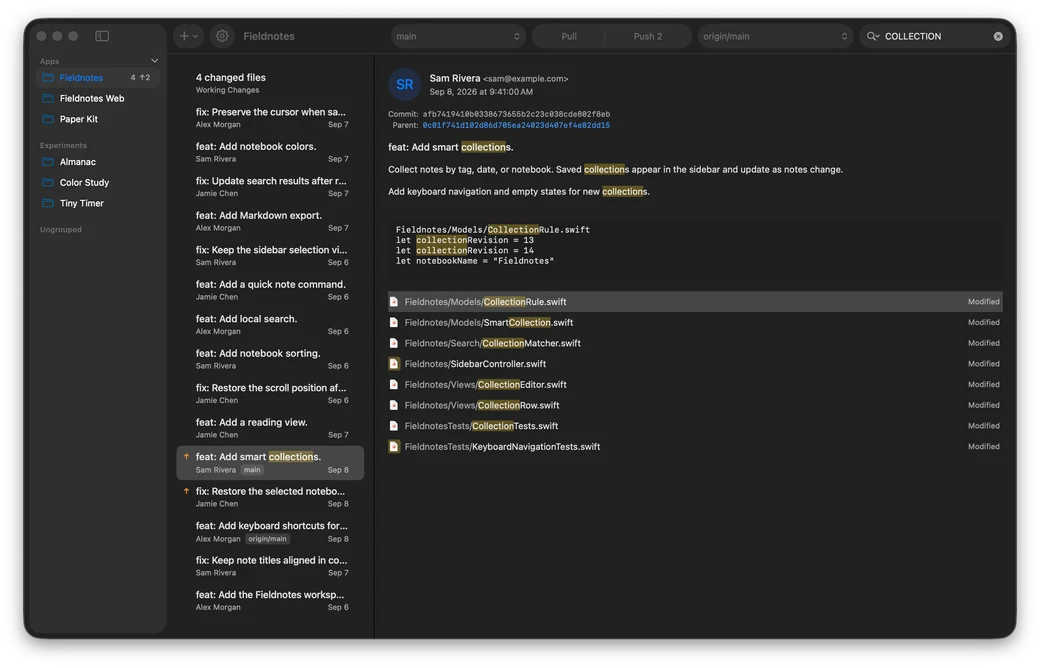Click file icon of SmartCollection.swift

(x=394, y=322)
